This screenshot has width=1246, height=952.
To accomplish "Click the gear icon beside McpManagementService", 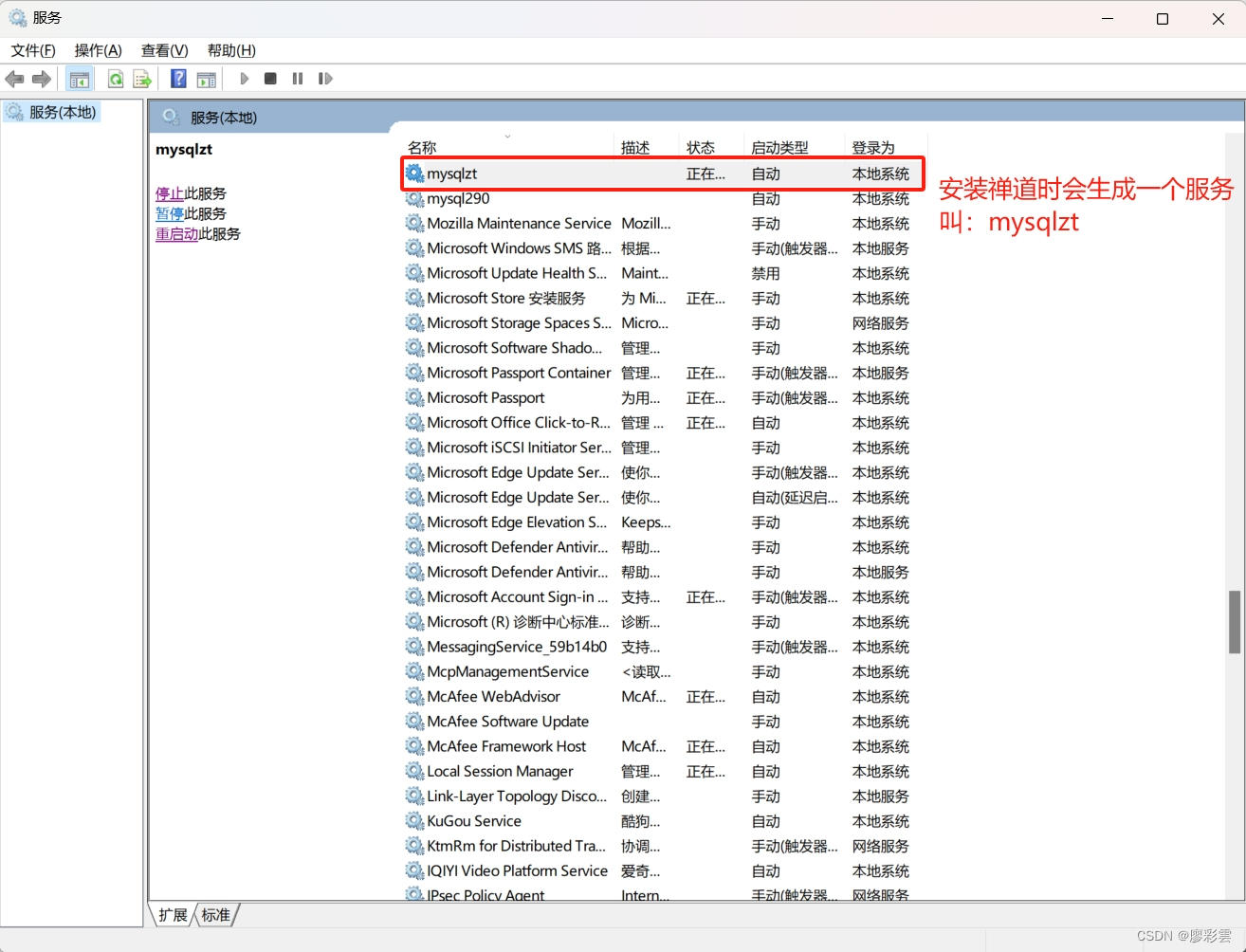I will 414,671.
